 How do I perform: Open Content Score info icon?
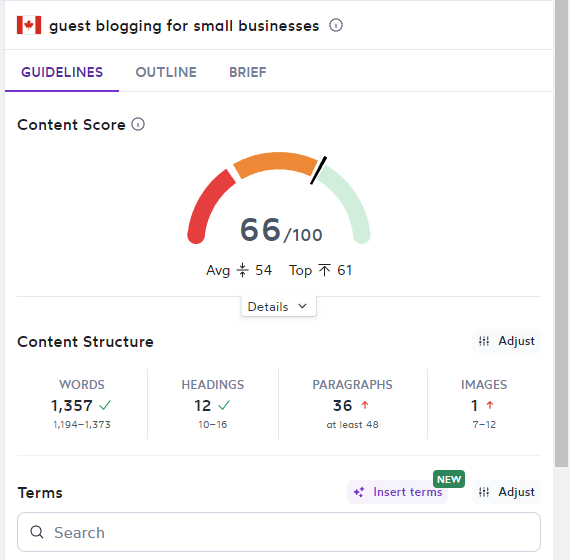pos(138,124)
